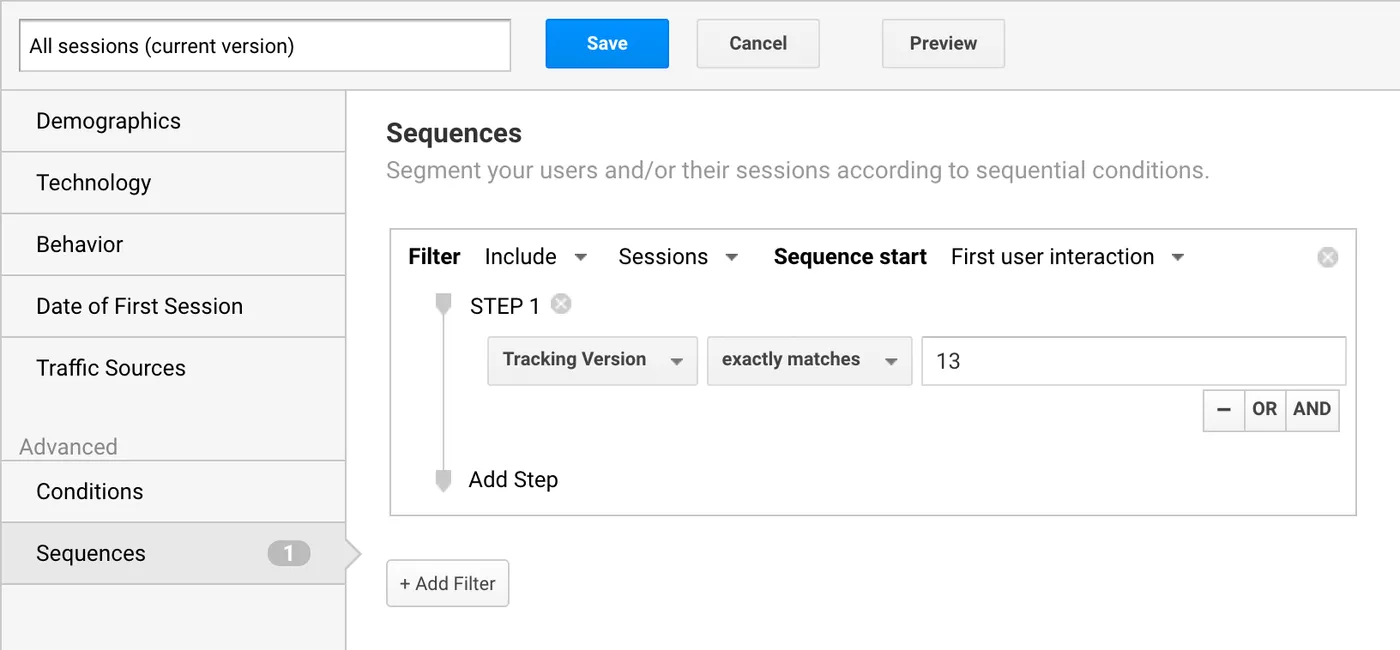Change the exactly matches operator dropdown
This screenshot has height=650, width=1400.
(x=809, y=360)
